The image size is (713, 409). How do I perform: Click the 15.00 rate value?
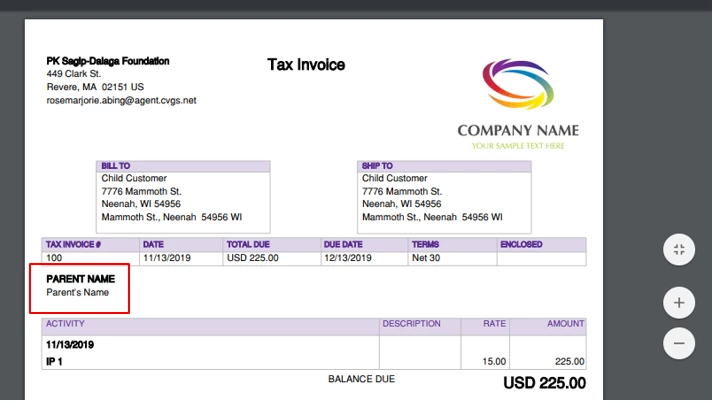[494, 362]
